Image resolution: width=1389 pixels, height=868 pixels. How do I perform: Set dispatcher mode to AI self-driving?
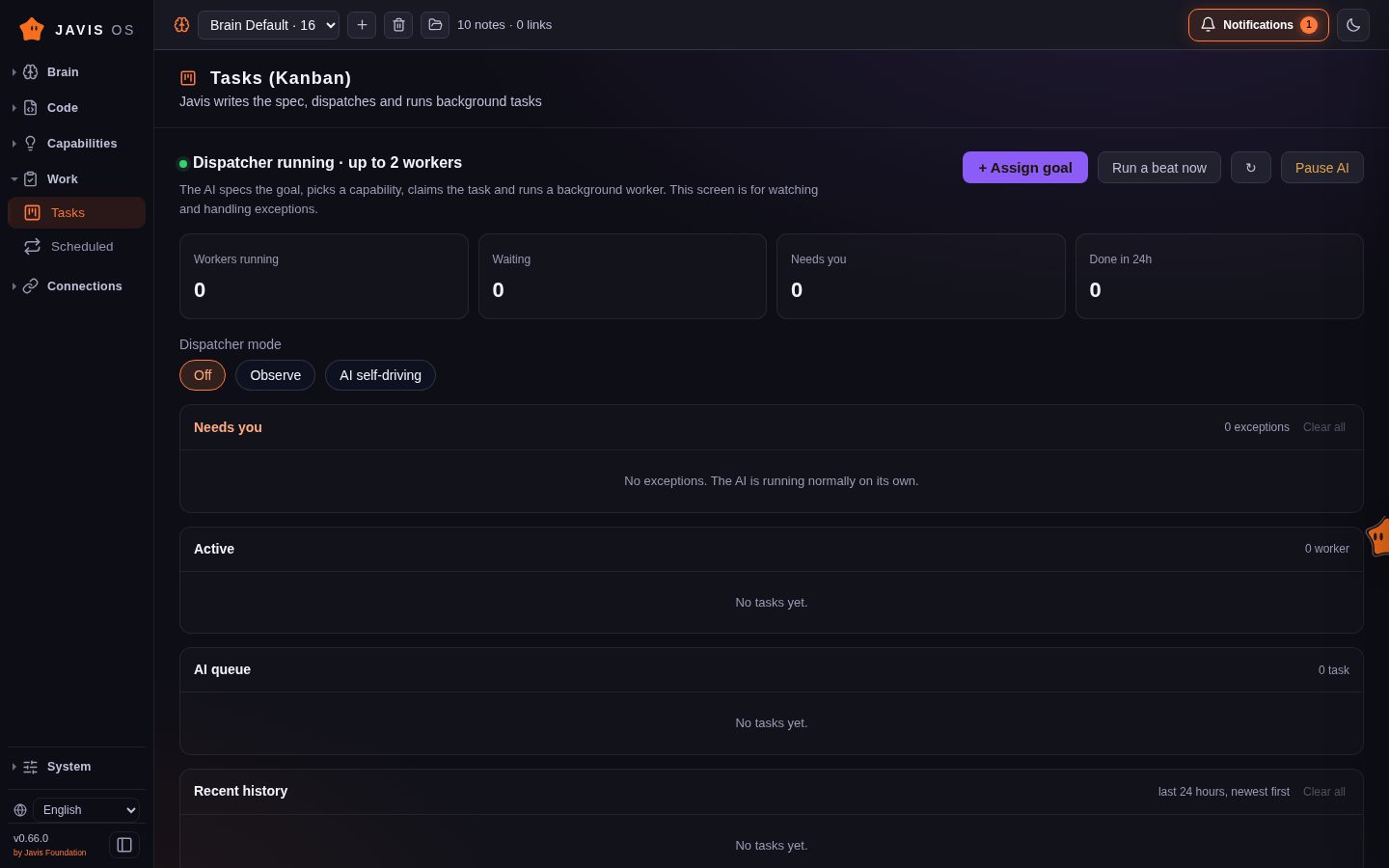(380, 375)
